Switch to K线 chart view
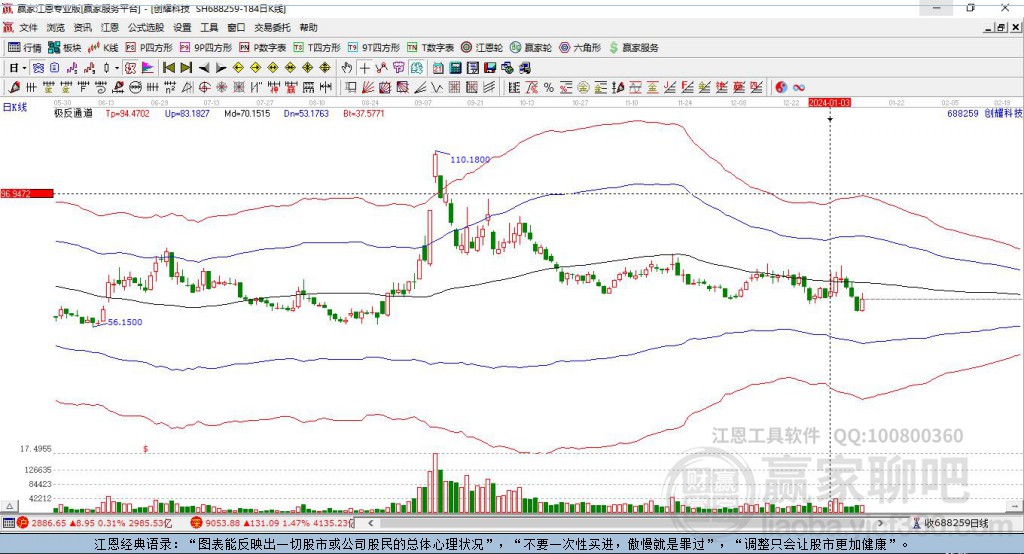 [103, 48]
